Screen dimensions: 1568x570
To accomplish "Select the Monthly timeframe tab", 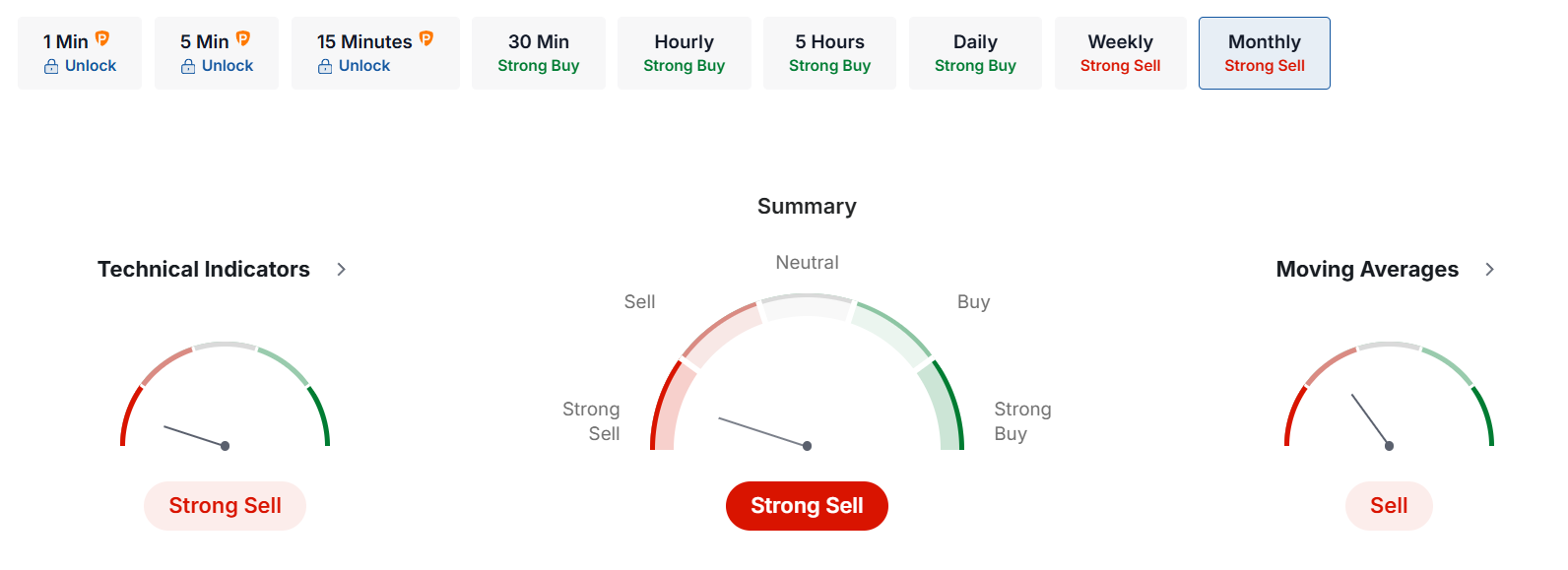I will (x=1264, y=53).
